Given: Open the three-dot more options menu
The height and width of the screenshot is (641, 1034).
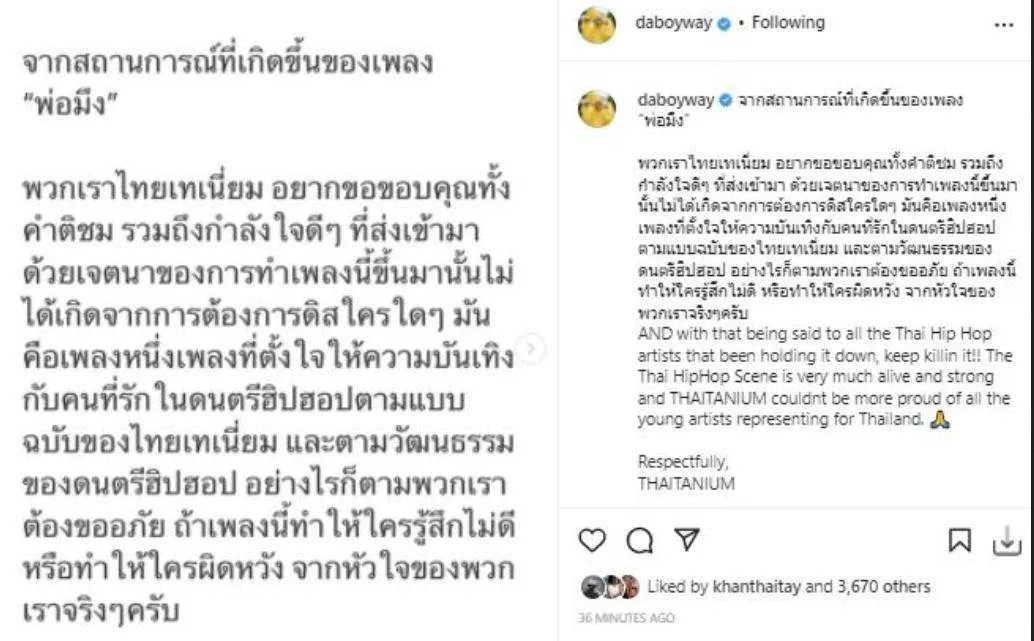Looking at the screenshot, I should click(x=1004, y=25).
